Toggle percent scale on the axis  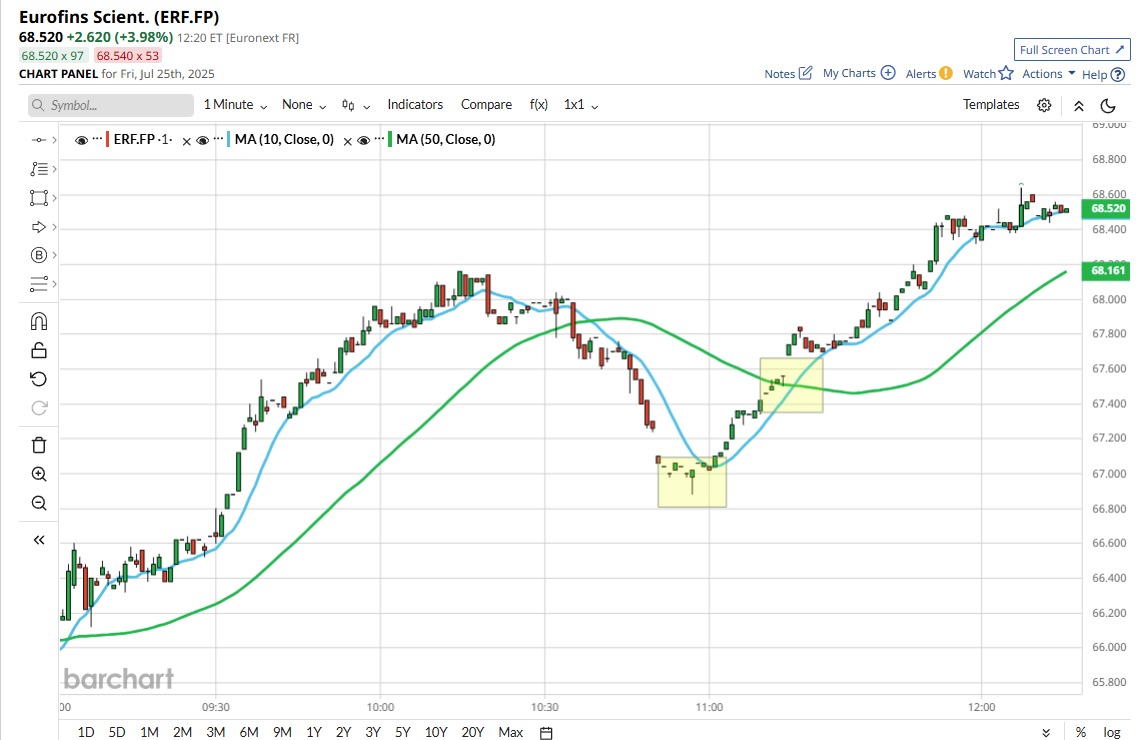click(x=1080, y=732)
